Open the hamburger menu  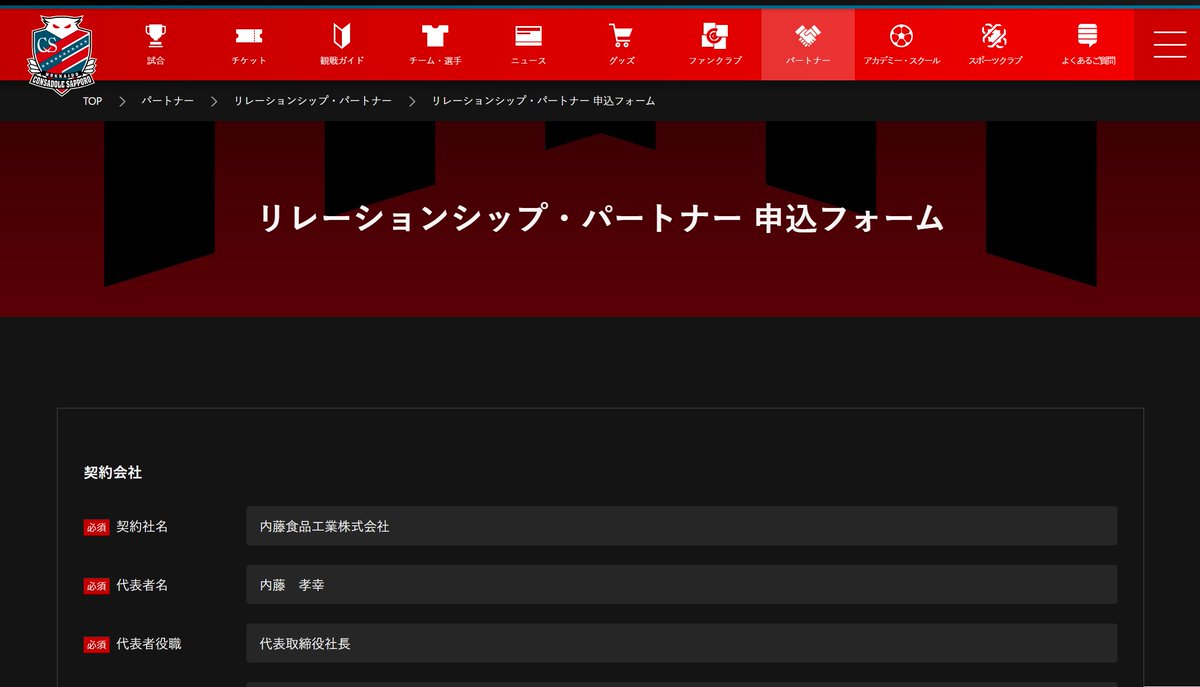point(1170,45)
